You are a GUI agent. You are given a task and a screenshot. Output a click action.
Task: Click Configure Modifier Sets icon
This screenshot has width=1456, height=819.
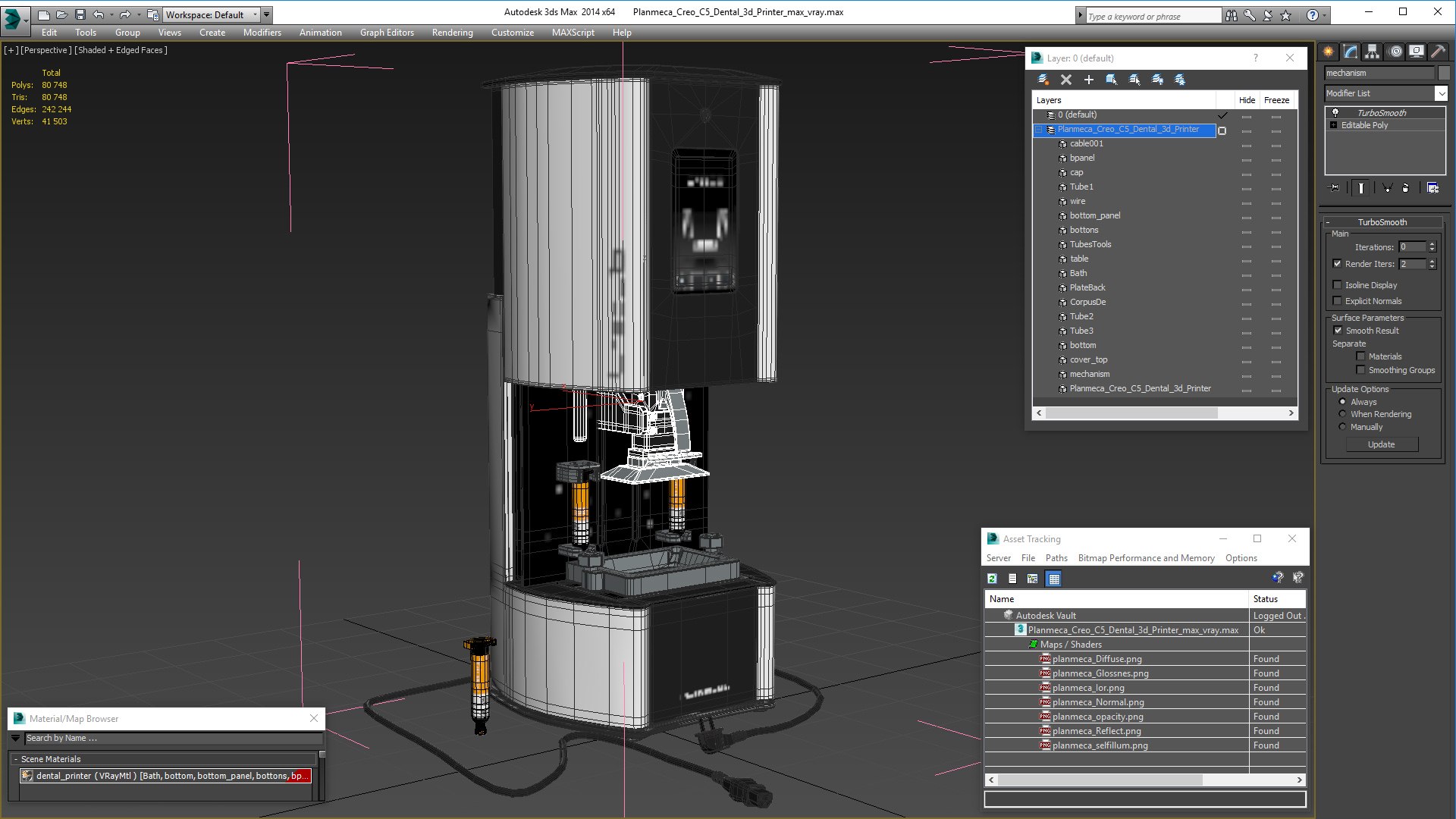click(x=1433, y=188)
